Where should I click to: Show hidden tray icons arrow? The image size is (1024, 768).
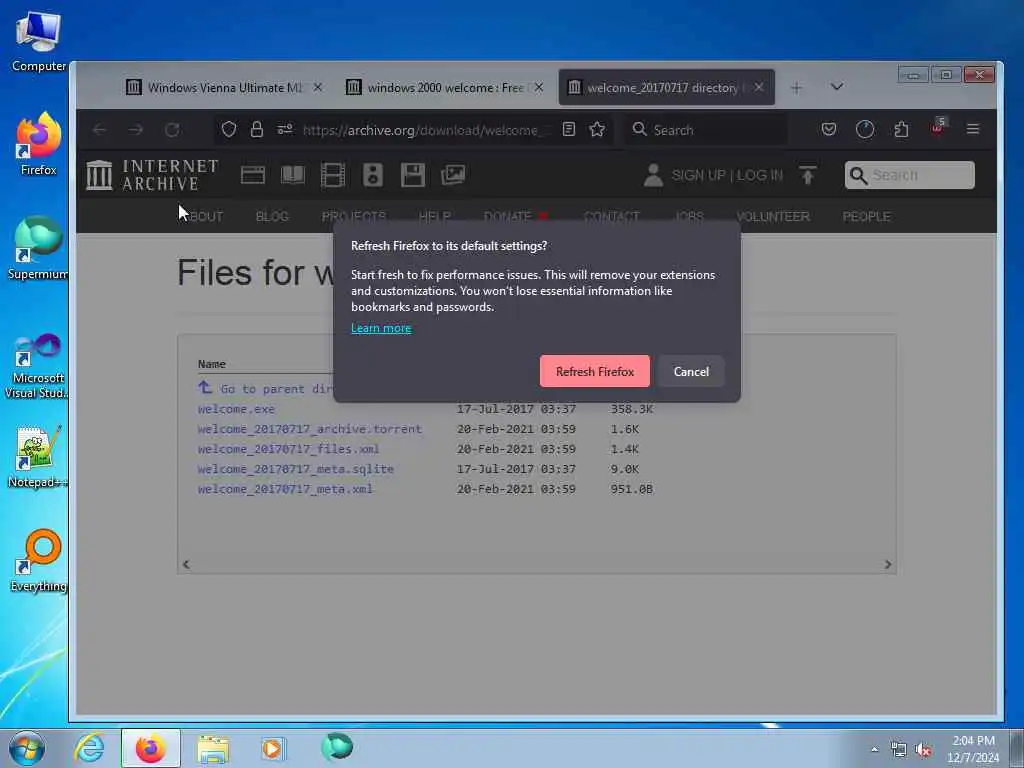(874, 749)
